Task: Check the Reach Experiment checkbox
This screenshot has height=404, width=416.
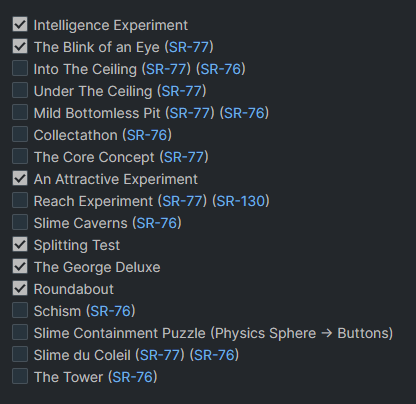Action: pyautogui.click(x=20, y=200)
